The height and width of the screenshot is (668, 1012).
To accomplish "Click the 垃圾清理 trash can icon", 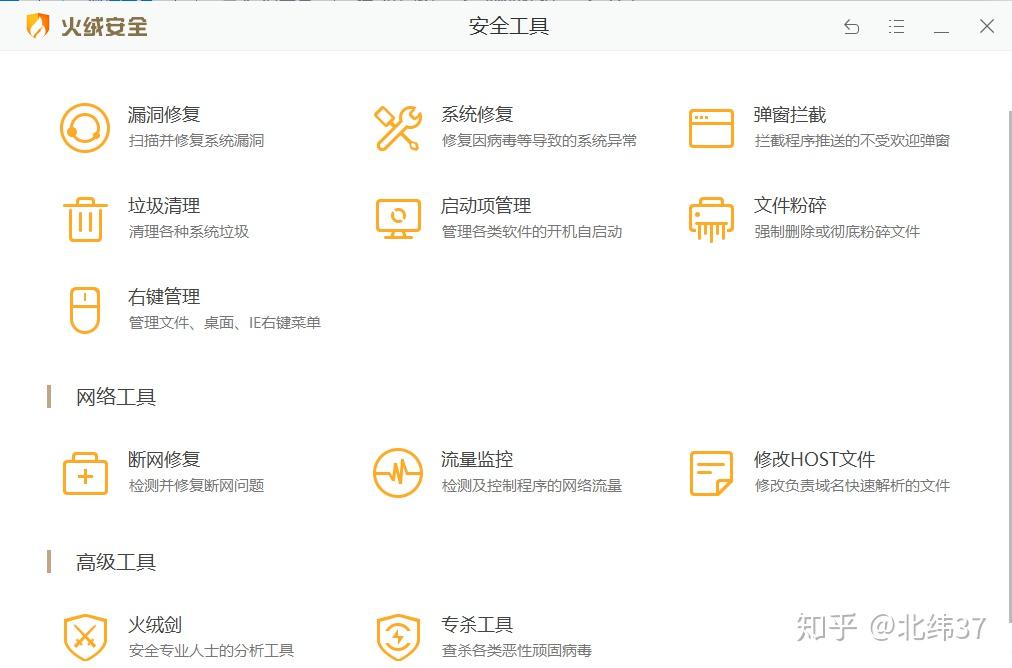I will pos(85,219).
